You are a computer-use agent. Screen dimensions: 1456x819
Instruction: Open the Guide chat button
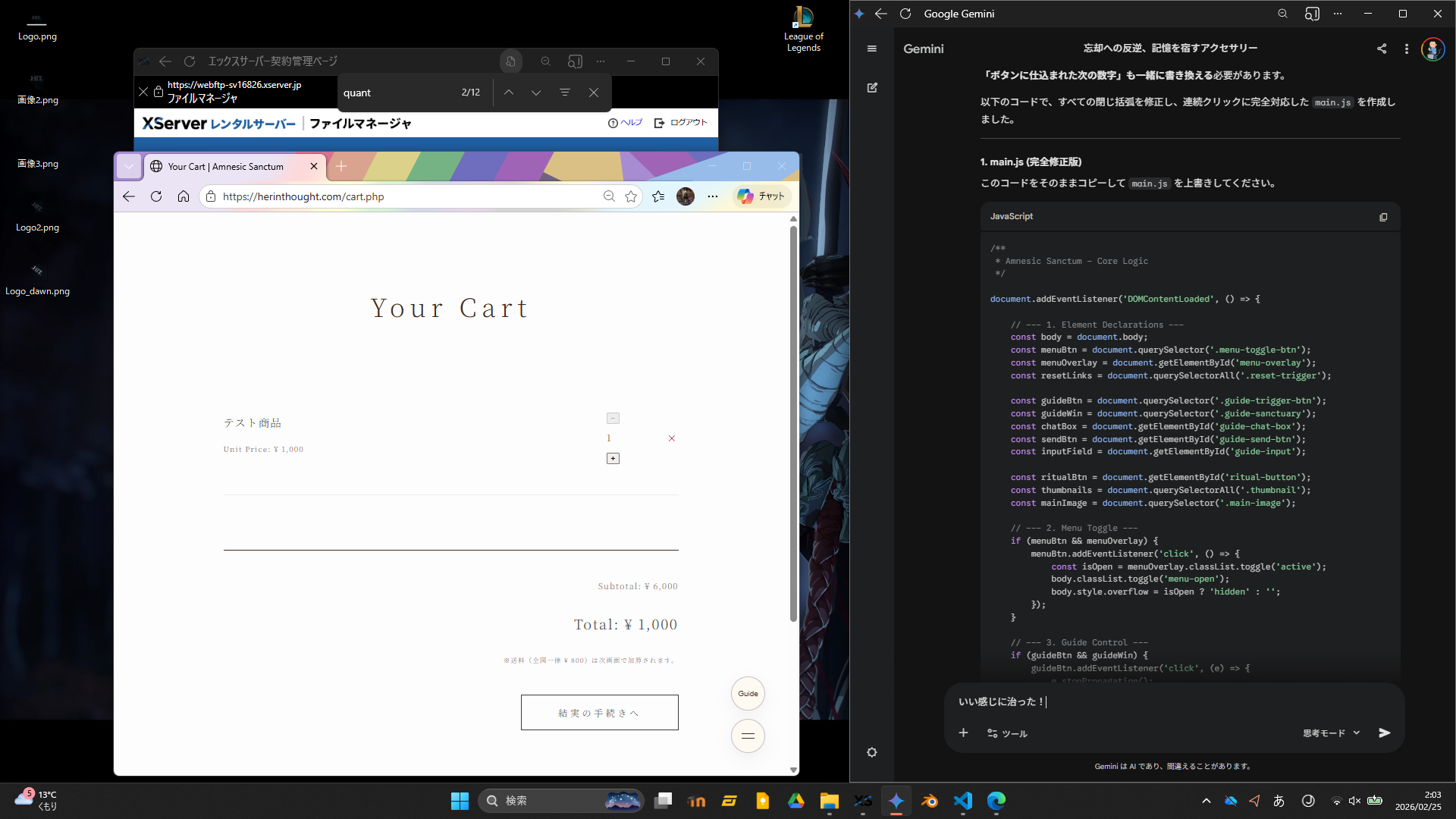748,693
